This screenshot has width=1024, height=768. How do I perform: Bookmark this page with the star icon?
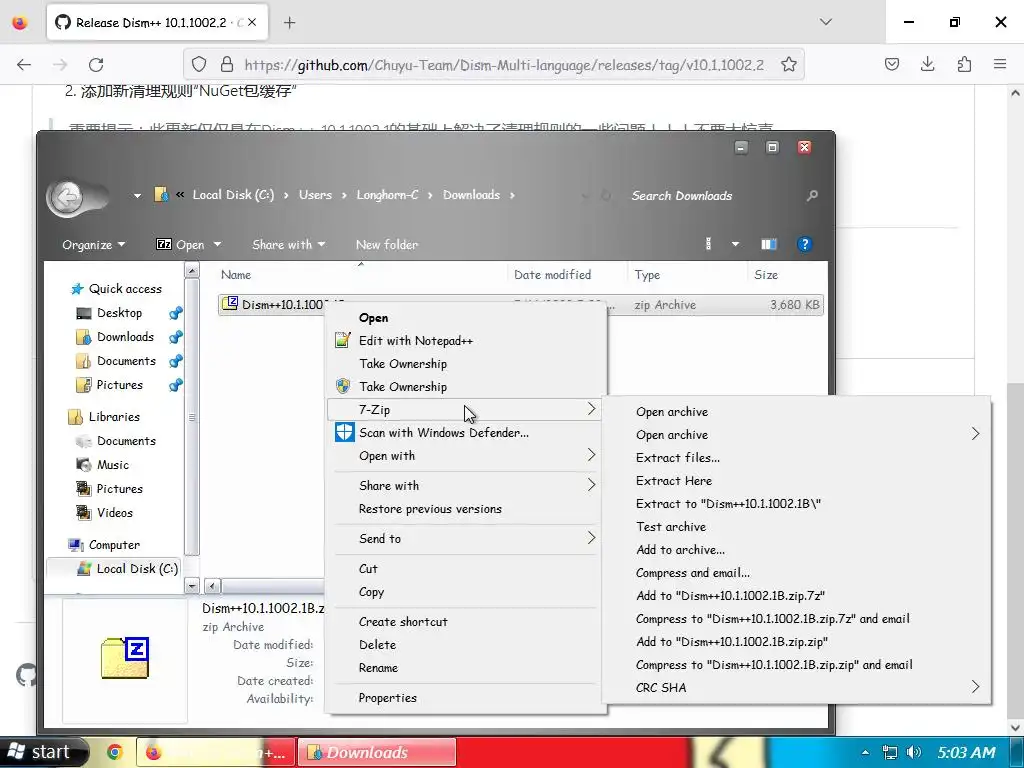click(789, 65)
